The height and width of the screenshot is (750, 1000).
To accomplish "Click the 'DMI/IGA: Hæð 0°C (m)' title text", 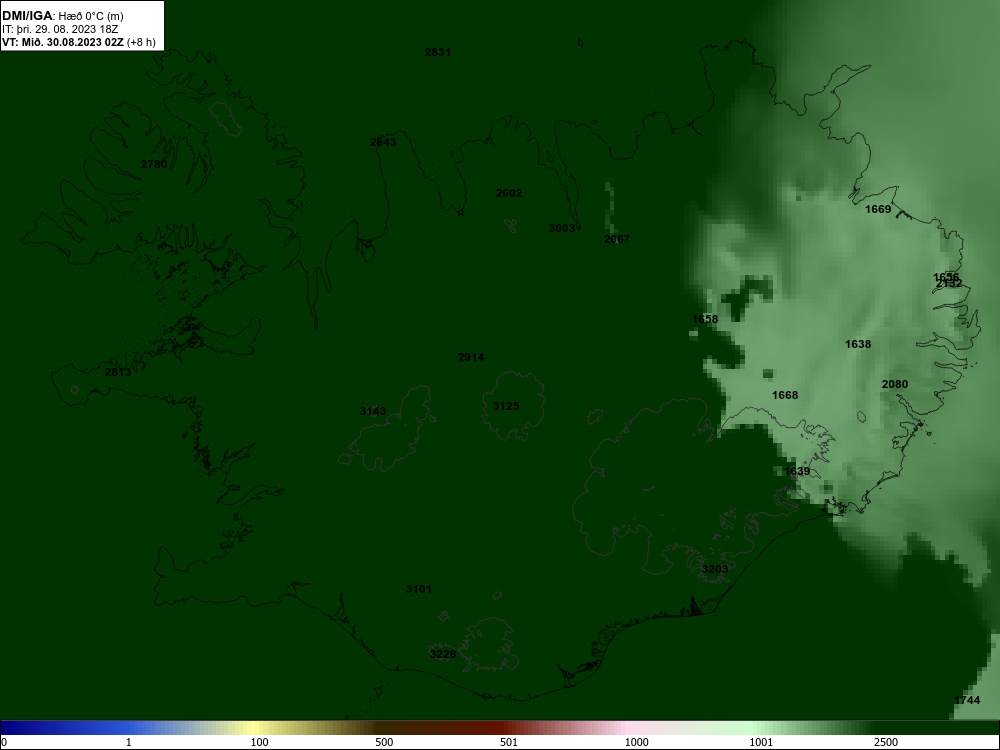I will [x=62, y=16].
